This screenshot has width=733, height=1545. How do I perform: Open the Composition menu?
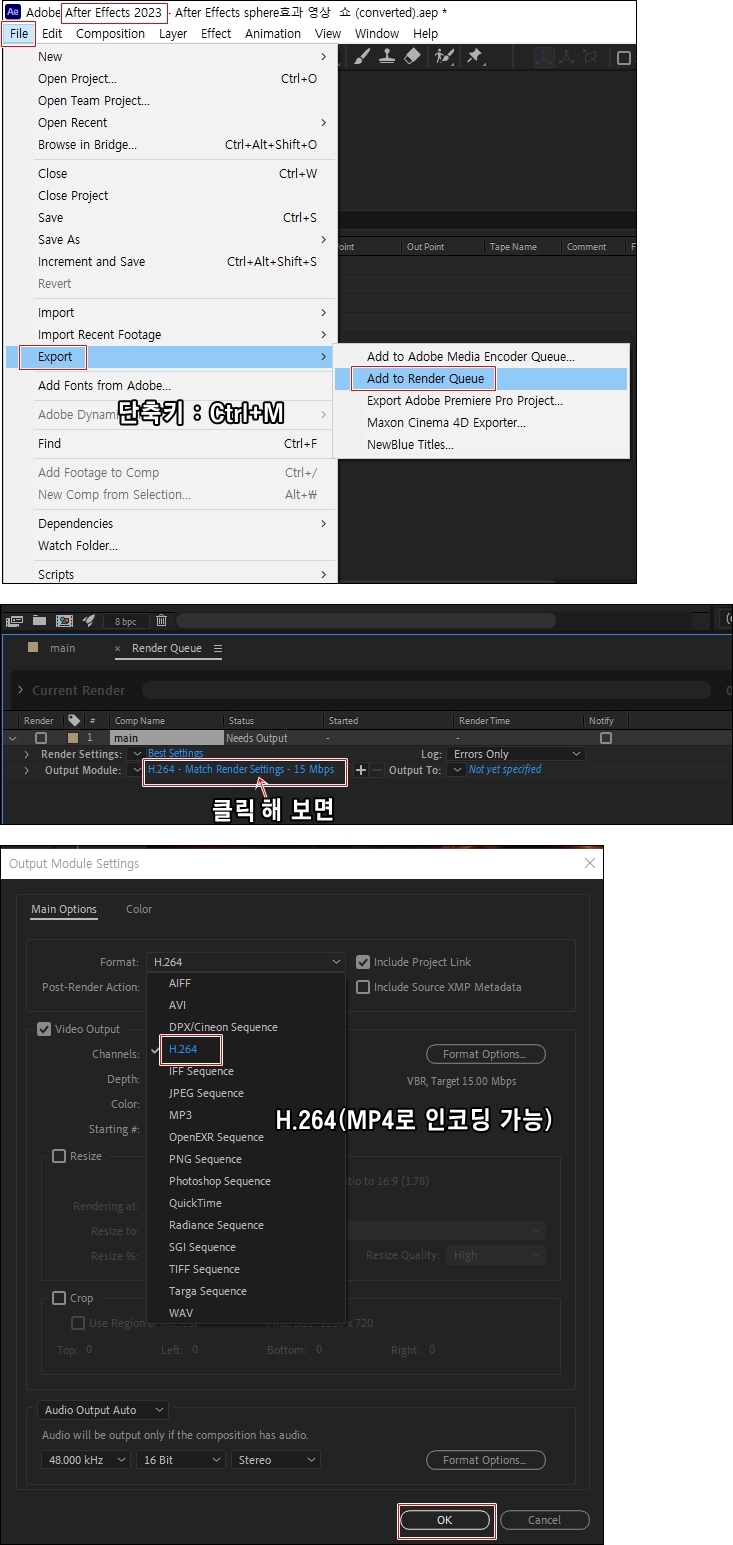click(110, 33)
